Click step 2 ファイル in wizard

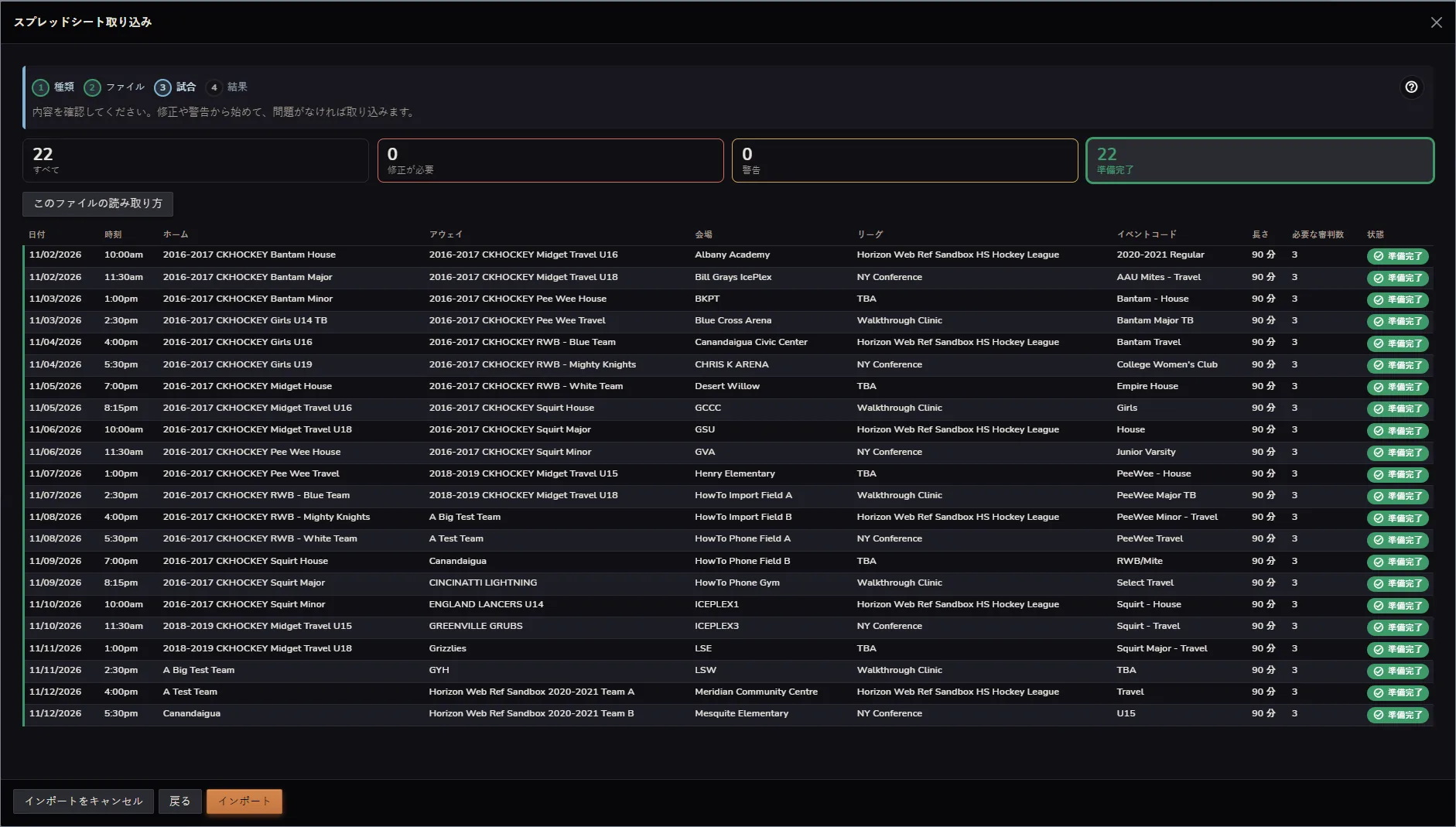pos(114,87)
